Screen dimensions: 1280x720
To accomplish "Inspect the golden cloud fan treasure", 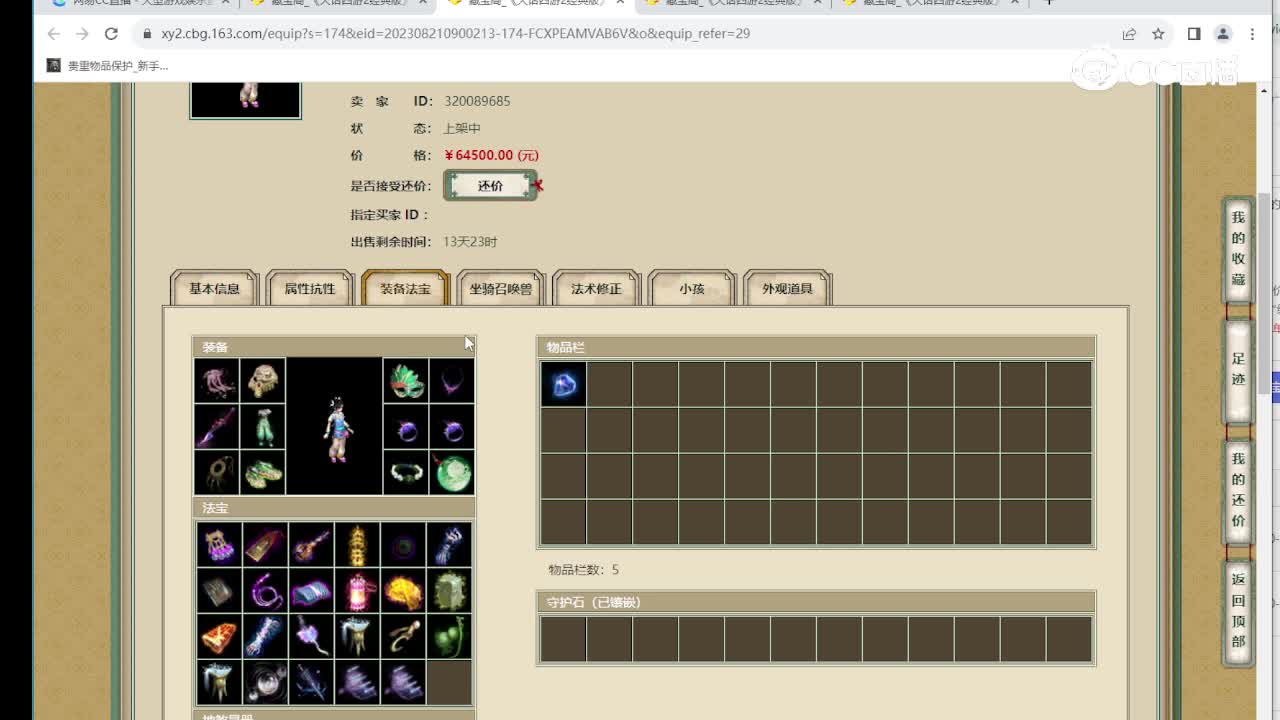I will click(x=403, y=591).
